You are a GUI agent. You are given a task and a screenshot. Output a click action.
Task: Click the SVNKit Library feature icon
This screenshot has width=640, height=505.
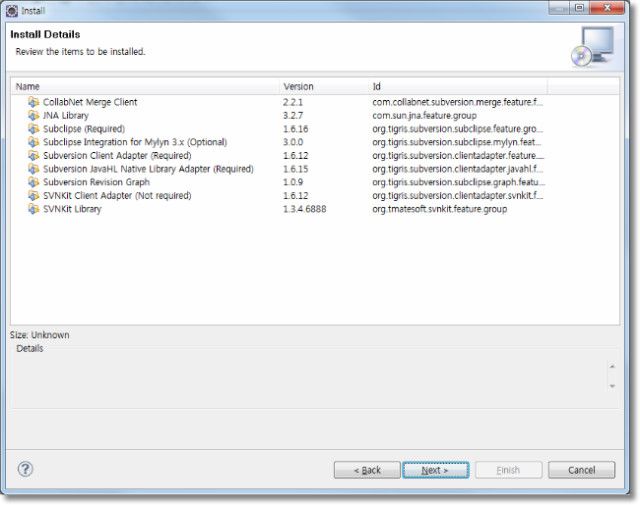point(33,209)
